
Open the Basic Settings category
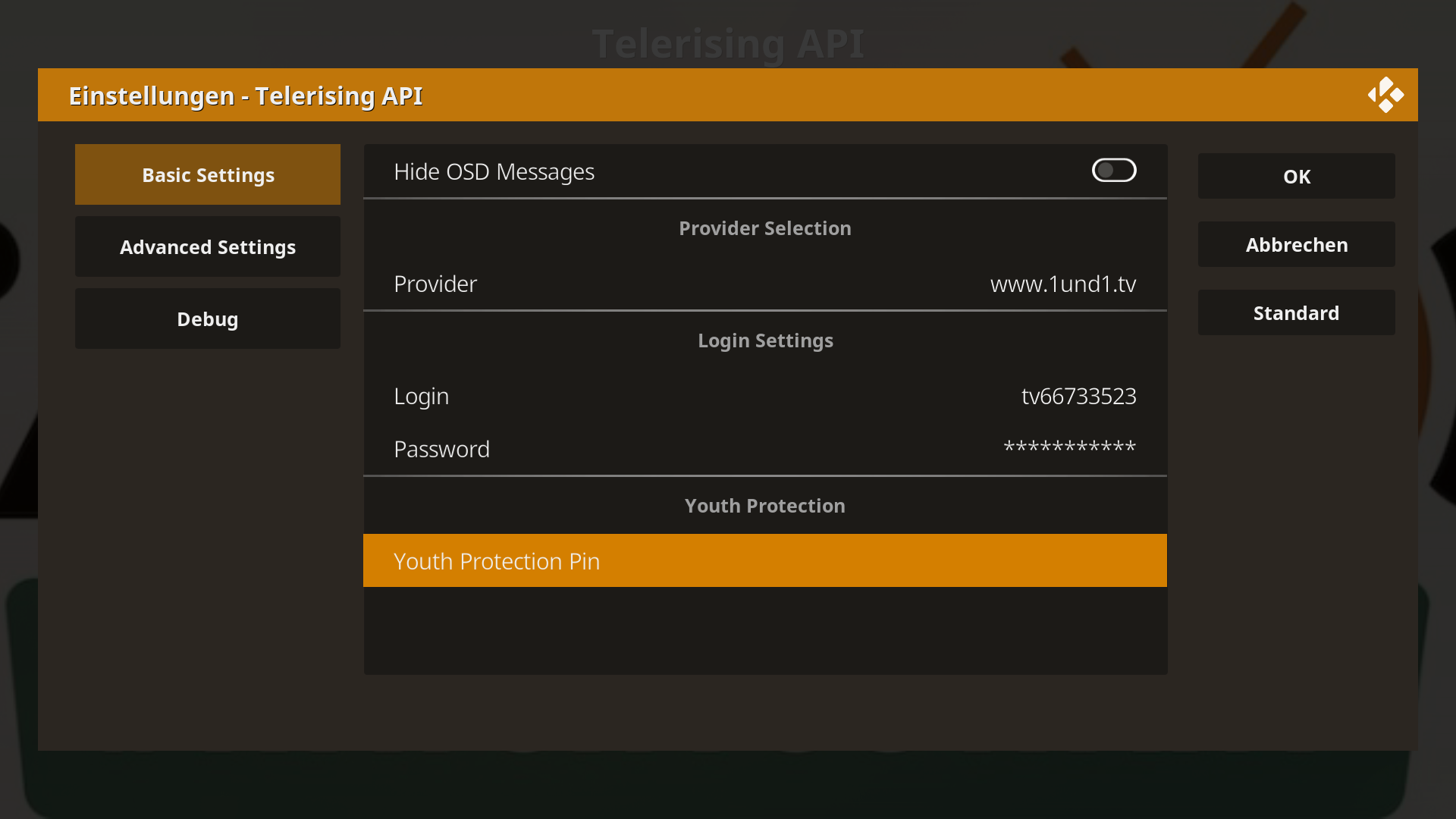(208, 174)
